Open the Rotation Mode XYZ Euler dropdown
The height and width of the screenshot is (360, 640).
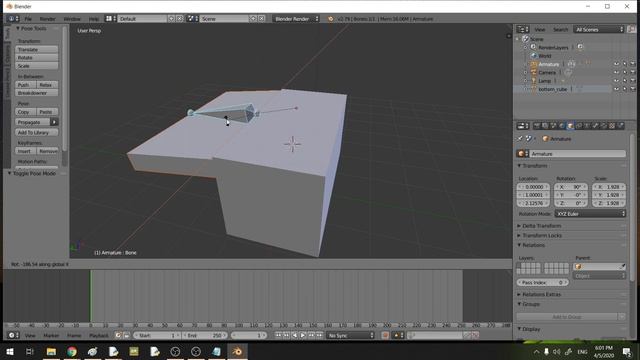point(590,214)
